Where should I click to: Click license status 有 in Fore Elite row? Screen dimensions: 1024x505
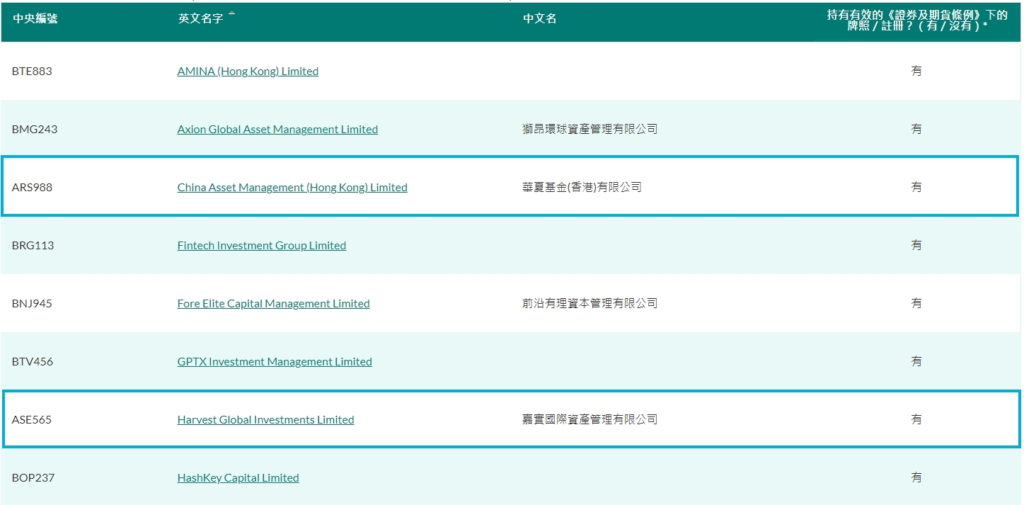(917, 304)
